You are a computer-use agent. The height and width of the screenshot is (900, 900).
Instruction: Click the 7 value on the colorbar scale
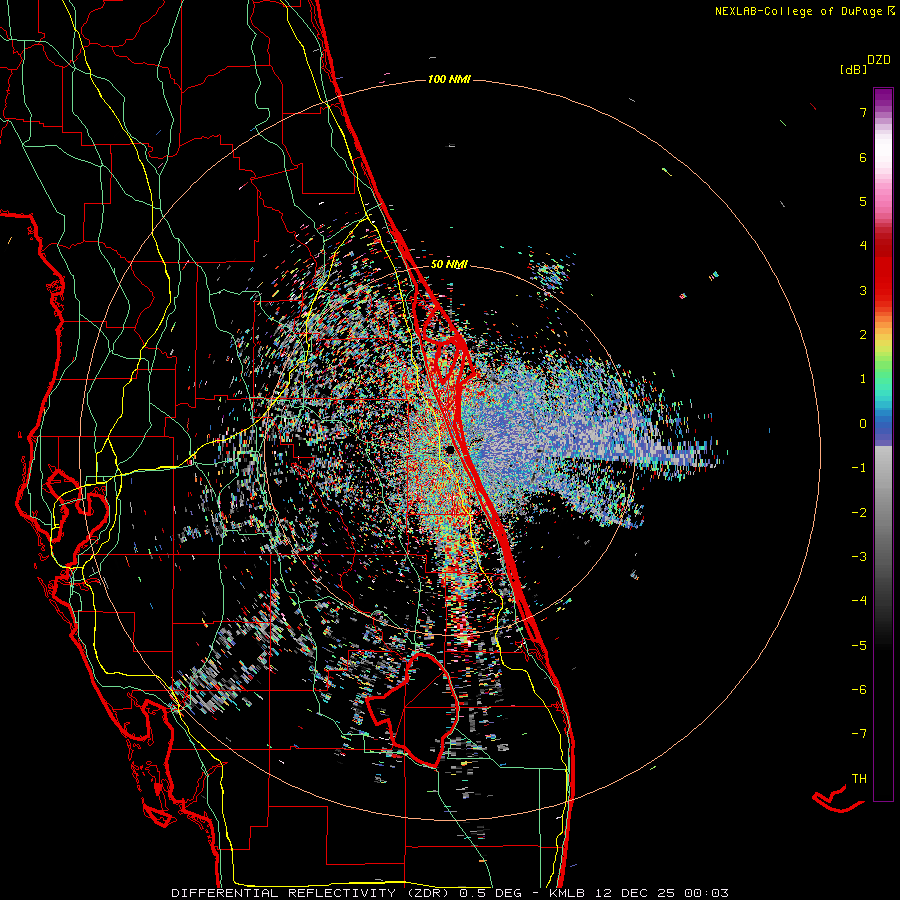click(863, 112)
